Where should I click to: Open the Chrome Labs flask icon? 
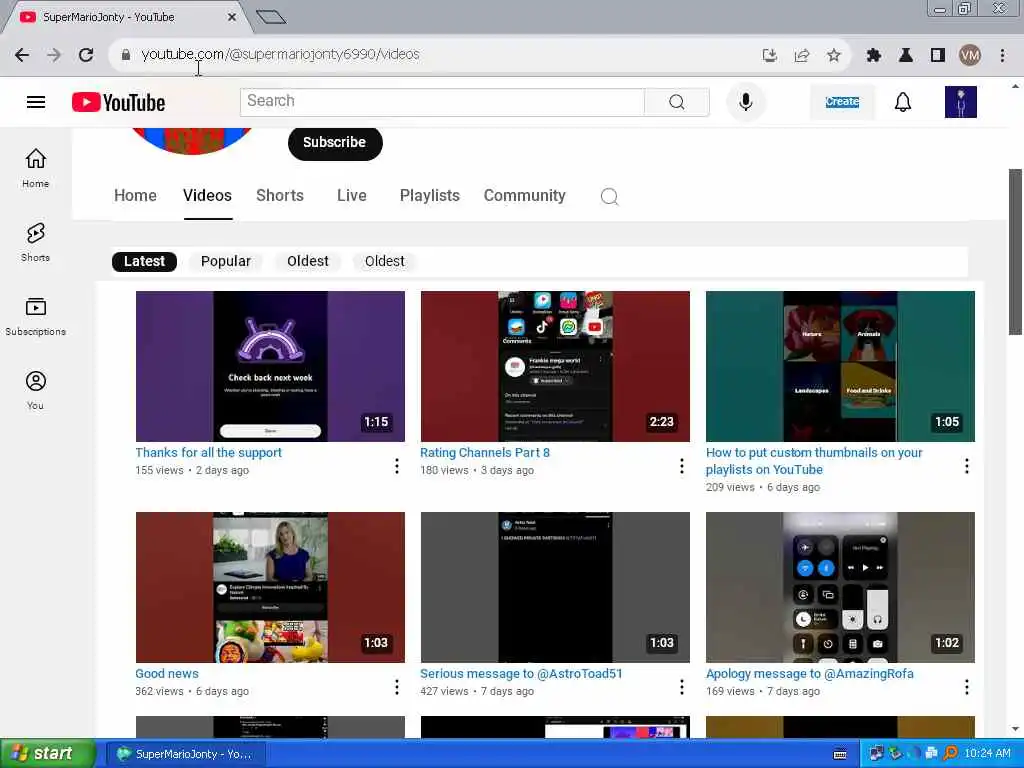pos(905,55)
